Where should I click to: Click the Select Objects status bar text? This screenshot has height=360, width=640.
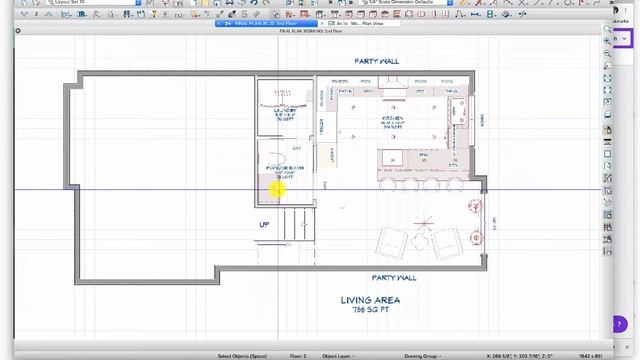[x=242, y=356]
